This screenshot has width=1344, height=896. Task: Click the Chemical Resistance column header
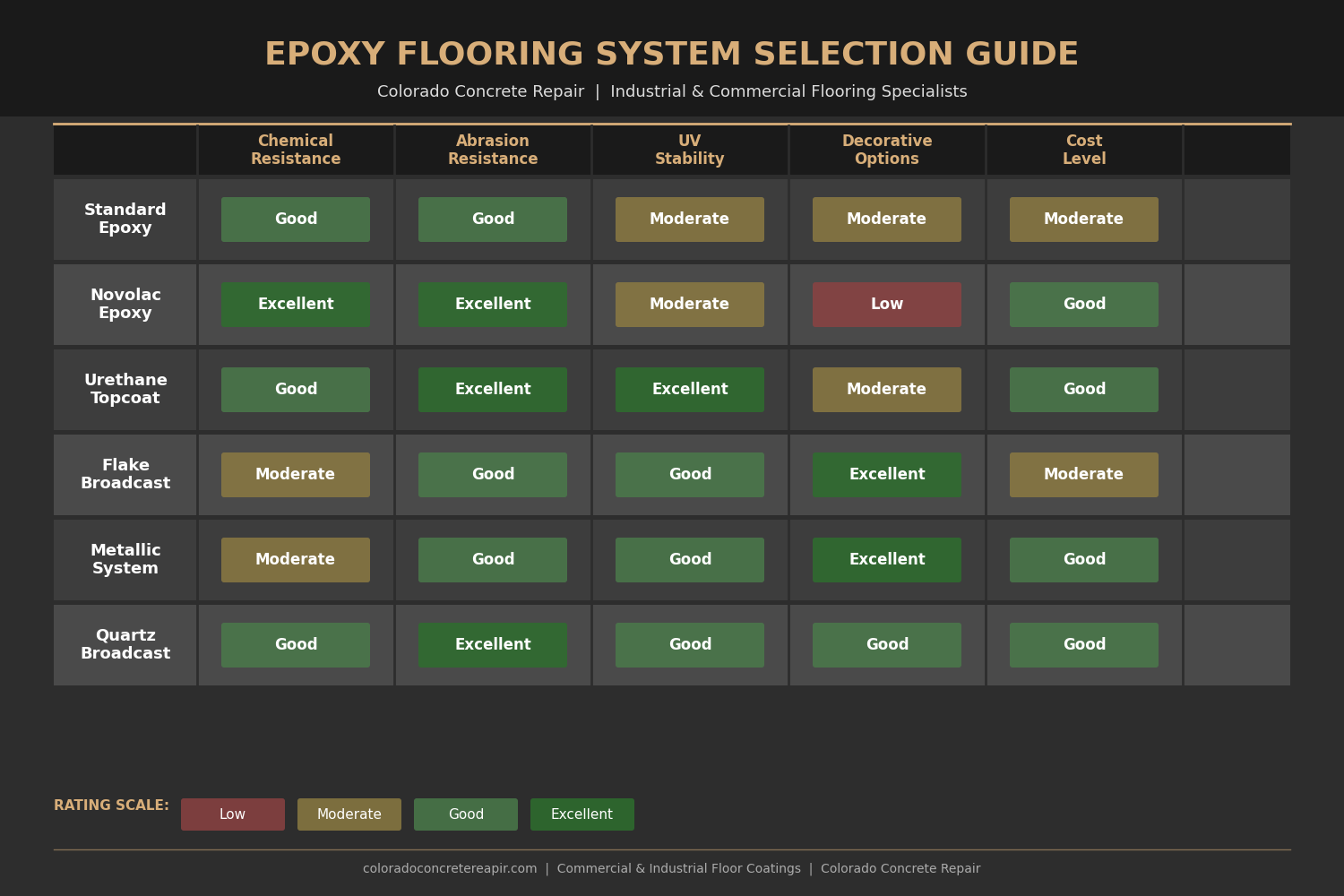click(x=295, y=150)
